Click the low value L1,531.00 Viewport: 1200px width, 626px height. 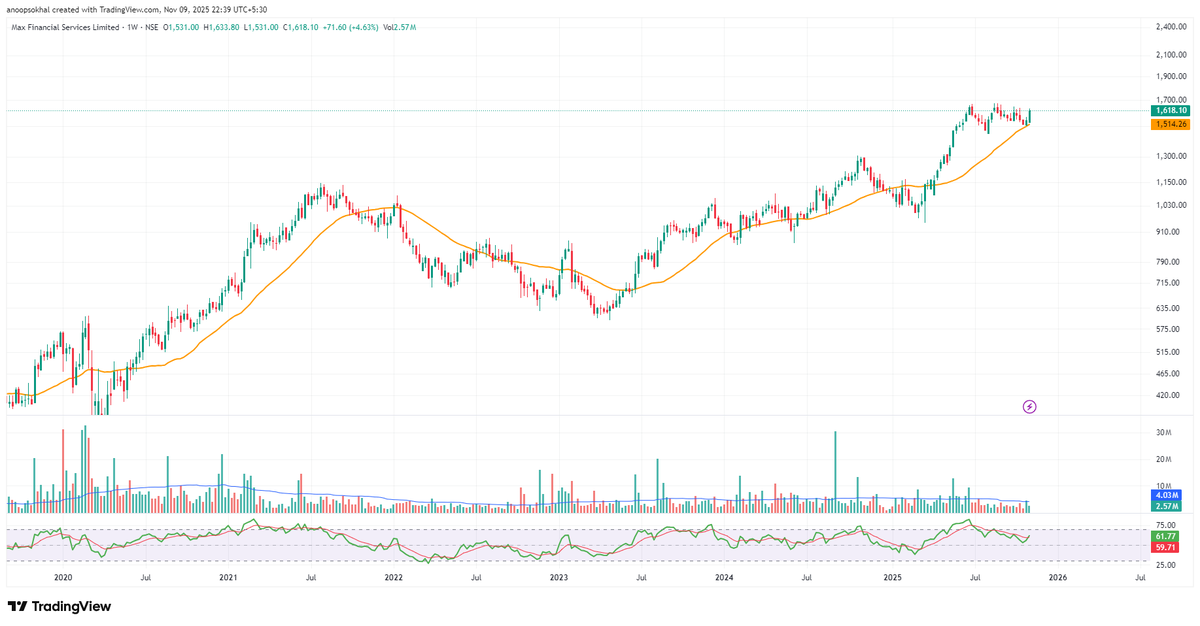click(x=261, y=27)
